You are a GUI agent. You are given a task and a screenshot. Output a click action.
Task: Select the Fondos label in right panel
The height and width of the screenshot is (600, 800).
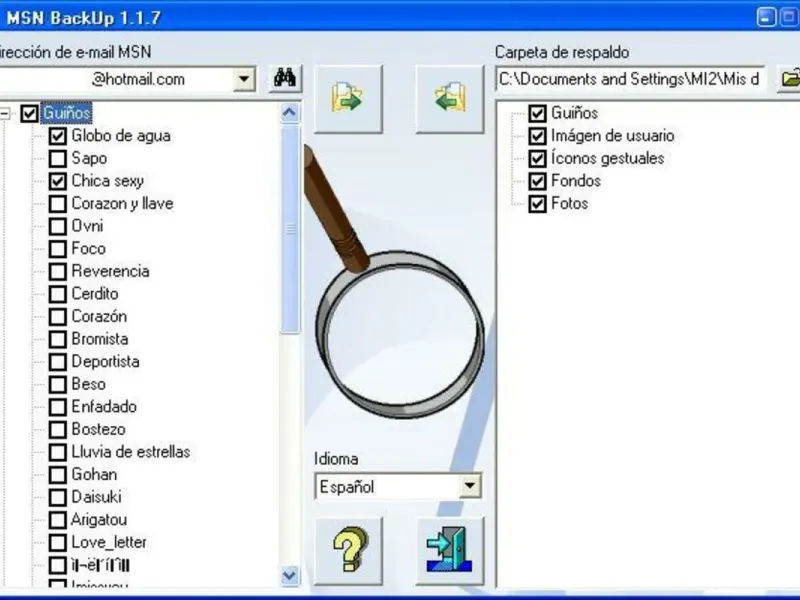576,181
